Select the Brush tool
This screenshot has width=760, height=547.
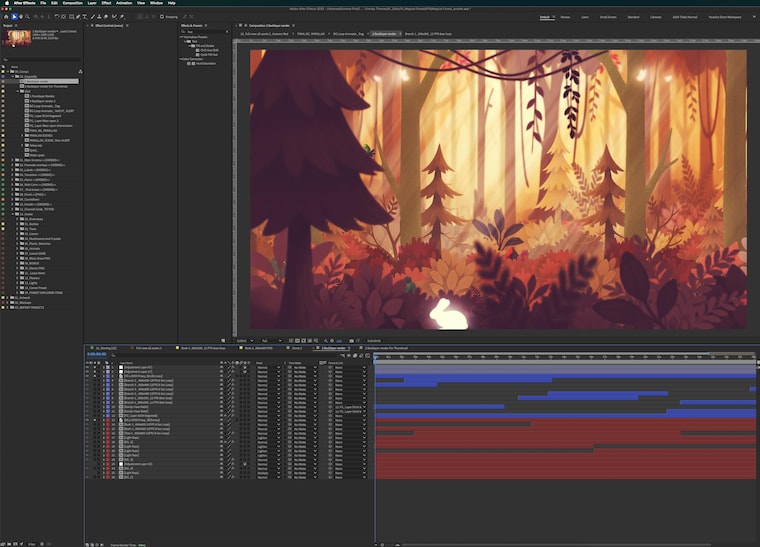point(93,16)
